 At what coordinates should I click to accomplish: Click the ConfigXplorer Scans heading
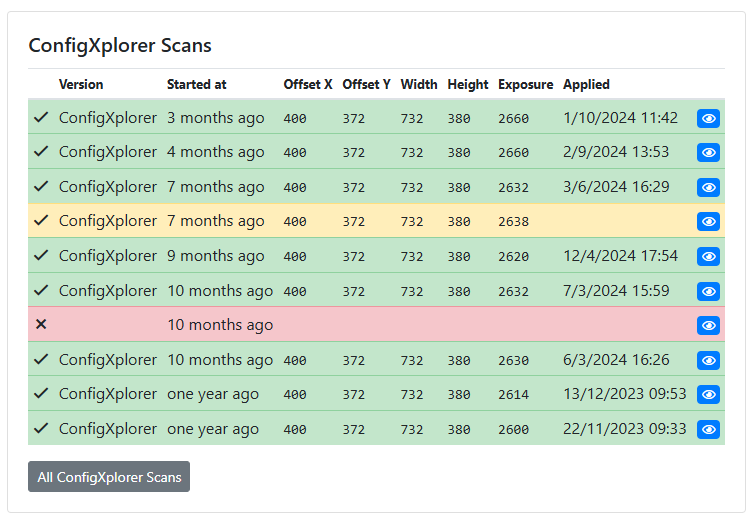pos(120,45)
